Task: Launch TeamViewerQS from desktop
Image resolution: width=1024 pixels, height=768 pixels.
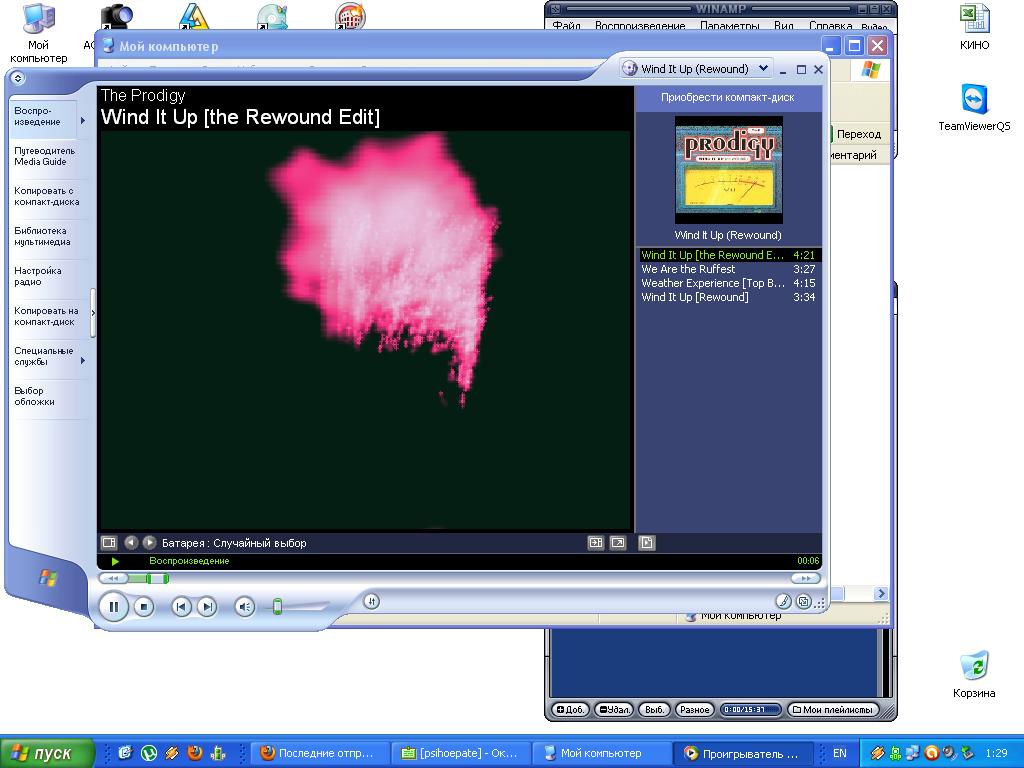Action: click(974, 108)
